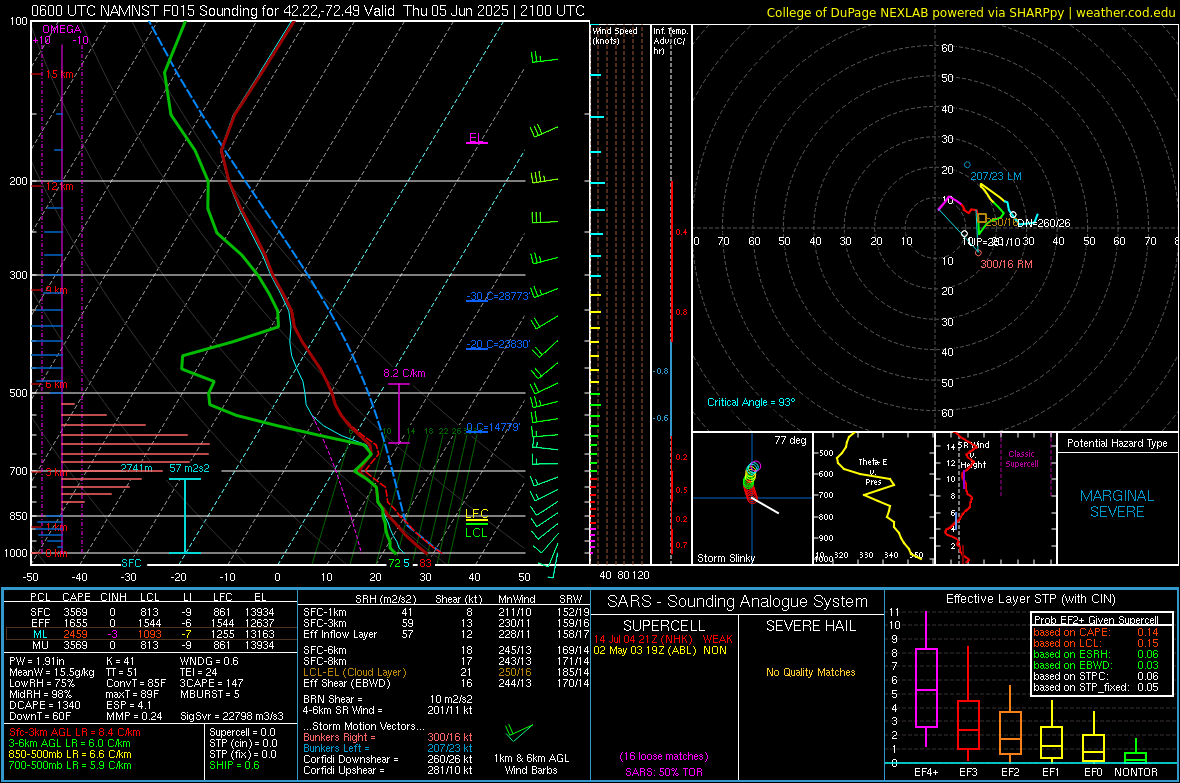Click the green 72 surface dewpoint value
The image size is (1180, 783).
pyautogui.click(x=394, y=563)
